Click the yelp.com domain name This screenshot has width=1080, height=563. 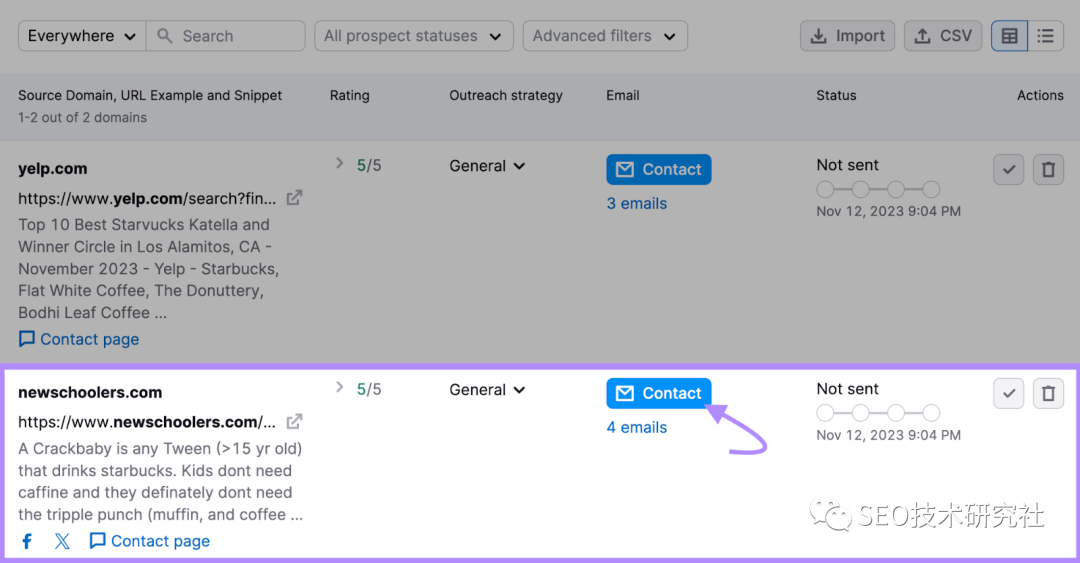[x=52, y=169]
